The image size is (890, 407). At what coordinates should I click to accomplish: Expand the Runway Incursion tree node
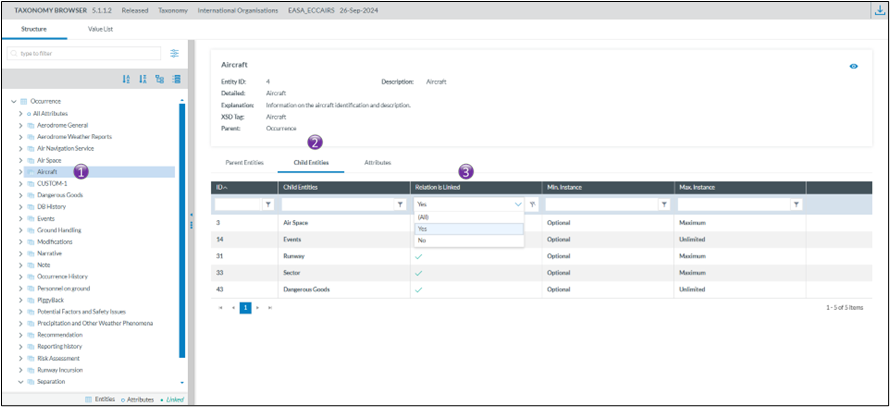tap(21, 370)
